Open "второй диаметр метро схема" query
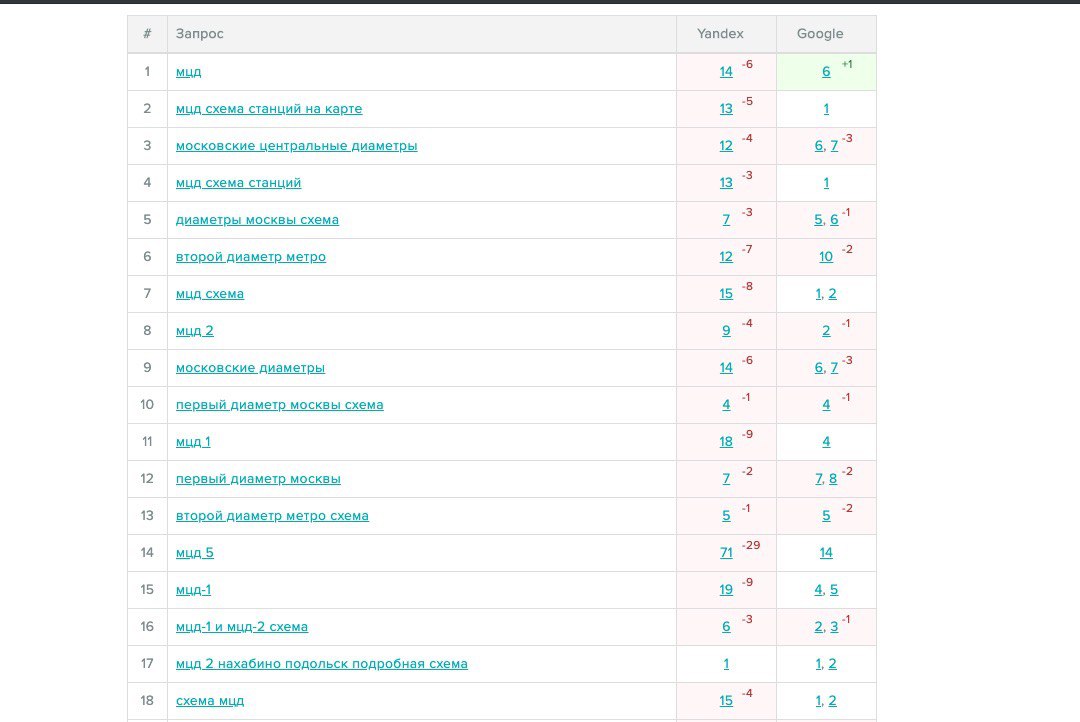 pos(272,516)
